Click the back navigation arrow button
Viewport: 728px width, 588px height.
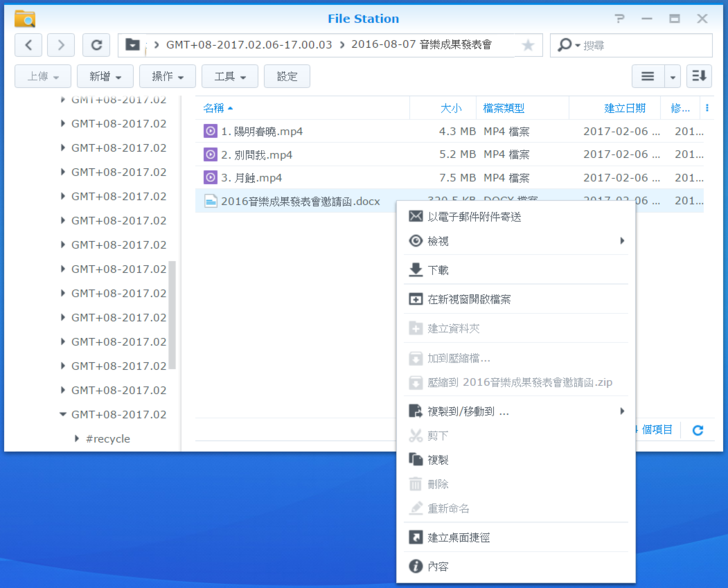(28, 45)
